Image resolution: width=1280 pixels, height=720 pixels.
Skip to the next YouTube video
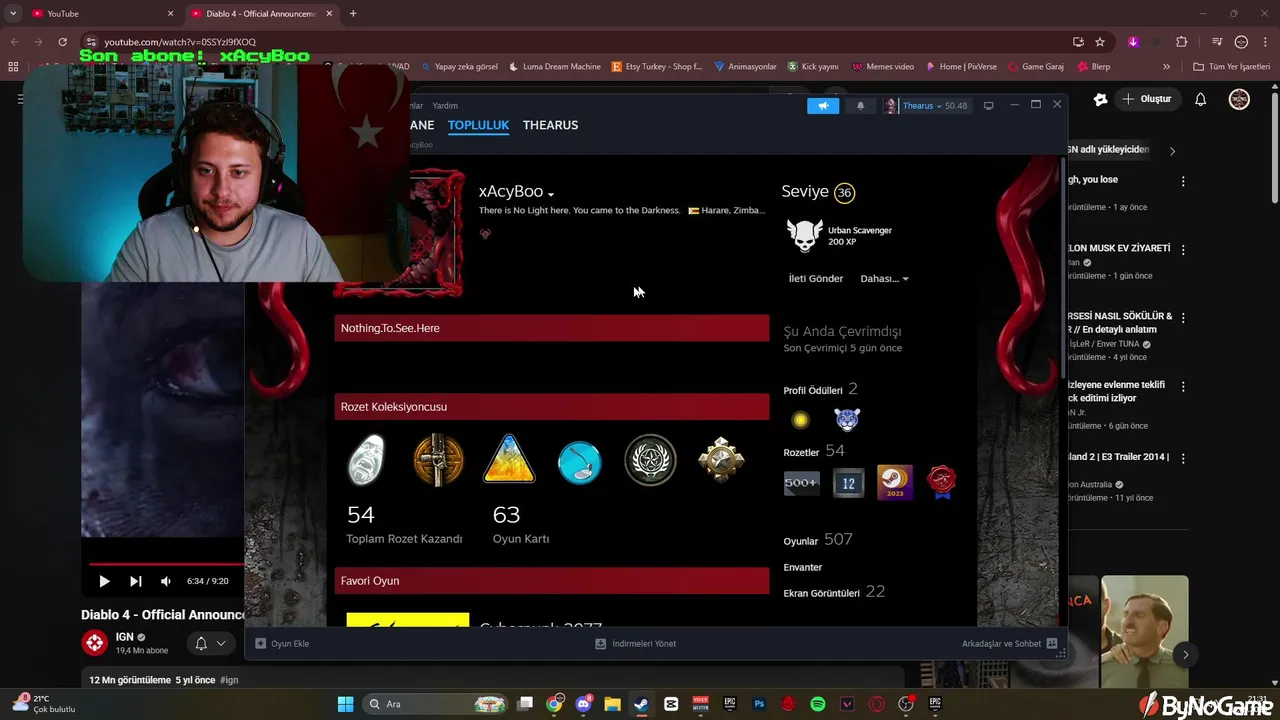136,581
